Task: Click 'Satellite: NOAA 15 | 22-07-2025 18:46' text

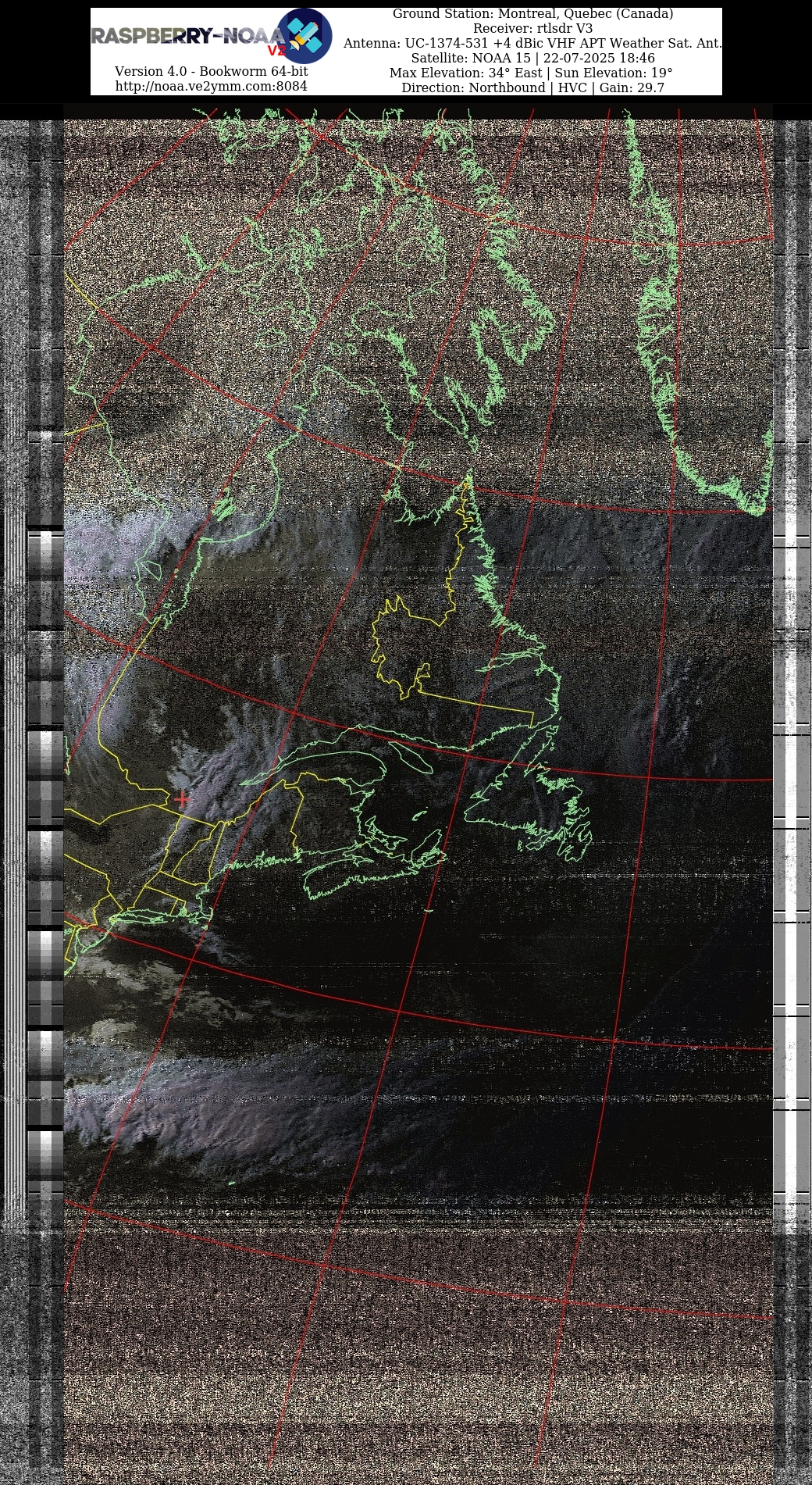Action: [x=533, y=59]
